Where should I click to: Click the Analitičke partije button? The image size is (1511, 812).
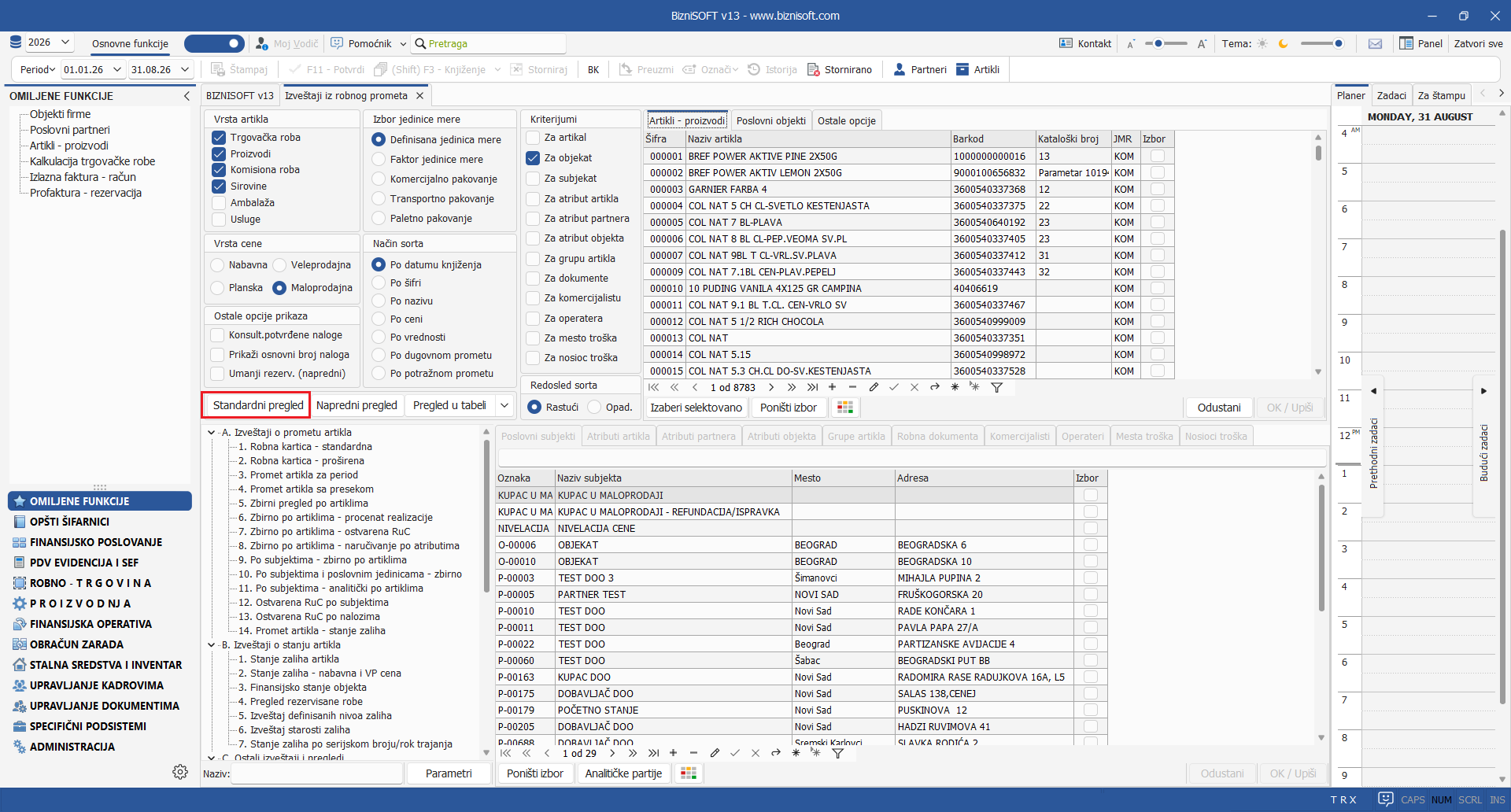pyautogui.click(x=623, y=773)
